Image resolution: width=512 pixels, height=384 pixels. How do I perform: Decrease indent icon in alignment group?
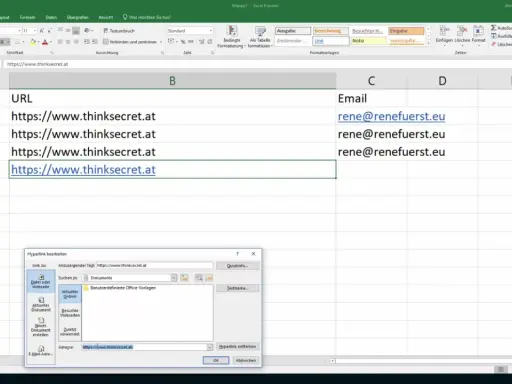tap(87, 42)
